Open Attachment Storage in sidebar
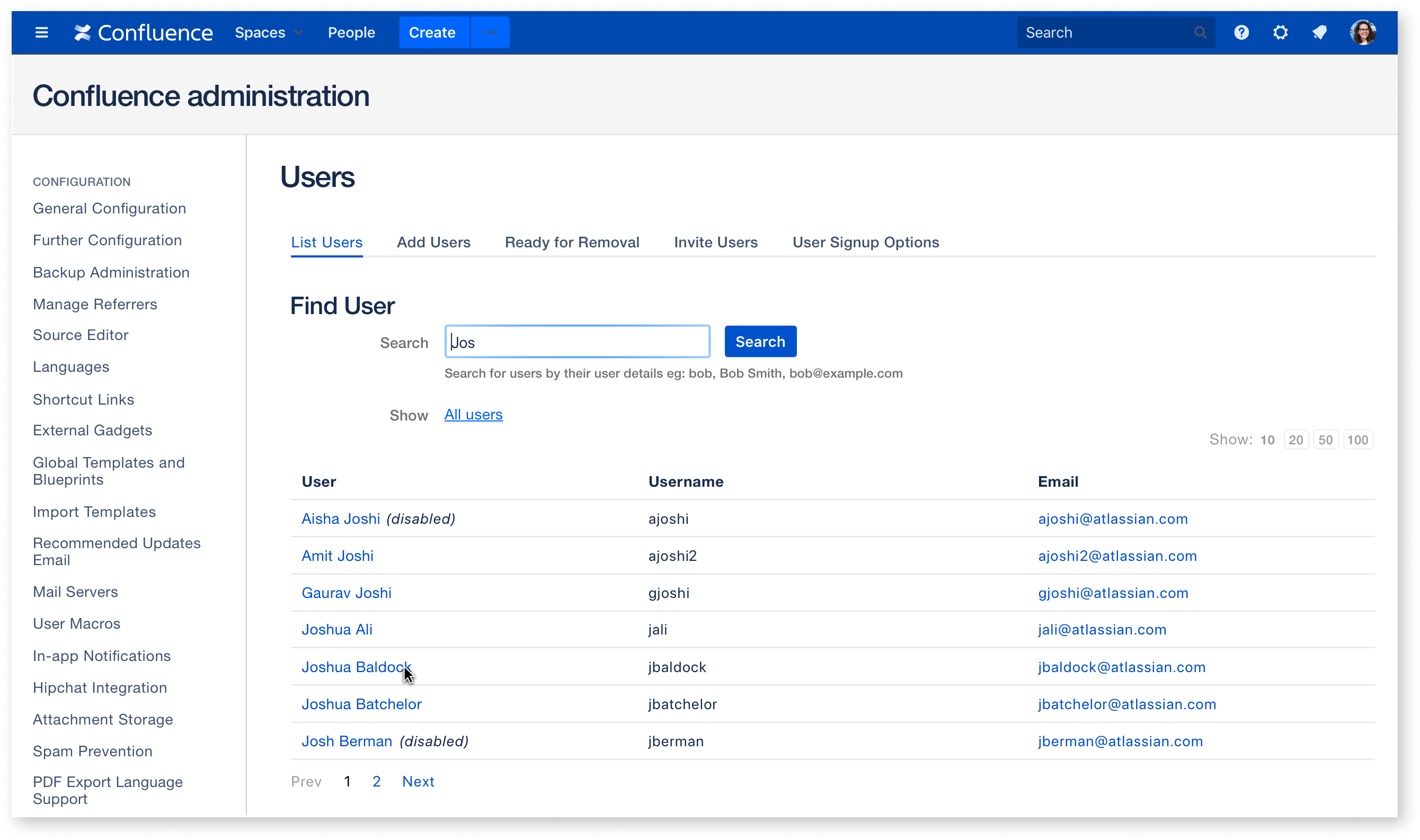Viewport: 1420px width, 840px height. coord(102,719)
